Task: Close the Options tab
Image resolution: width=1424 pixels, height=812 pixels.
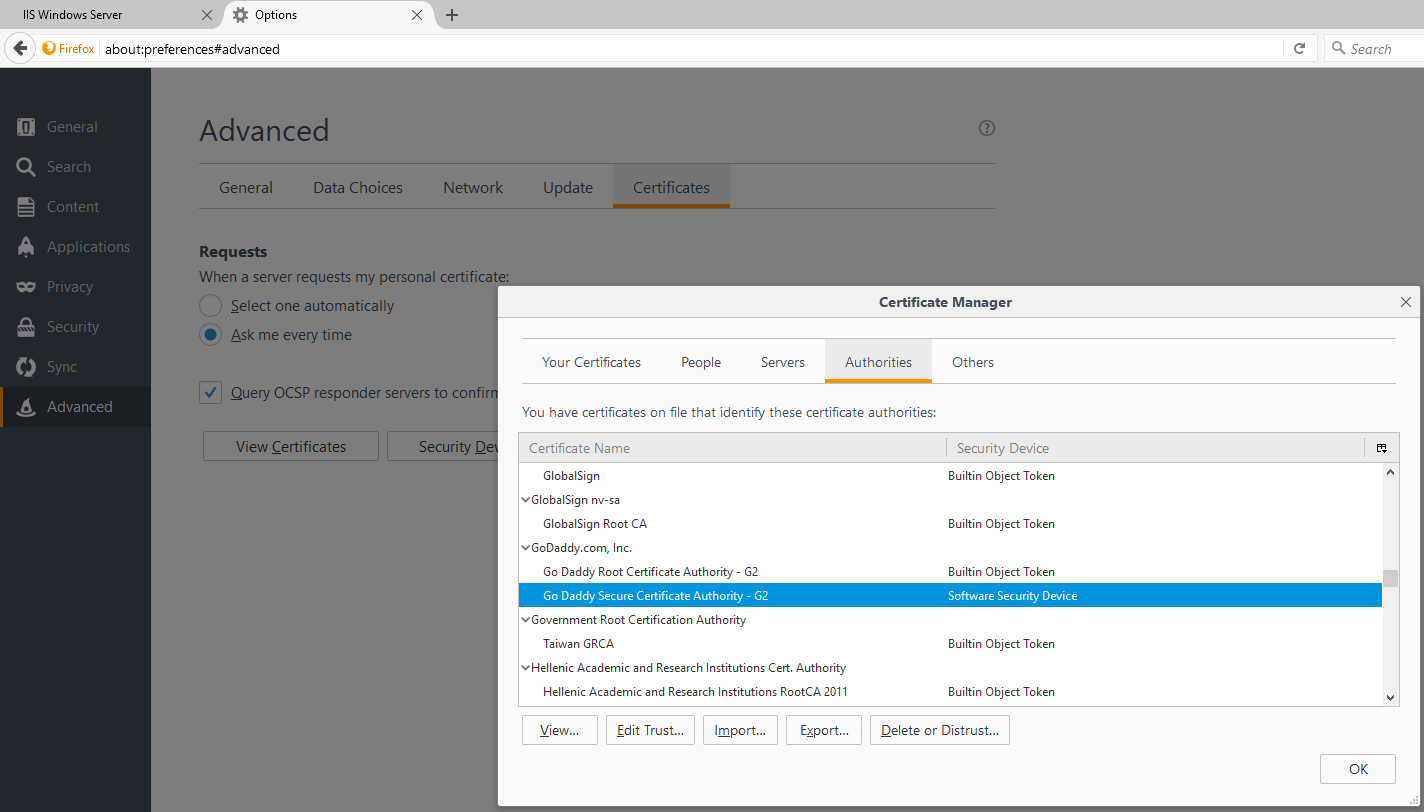Action: [417, 15]
